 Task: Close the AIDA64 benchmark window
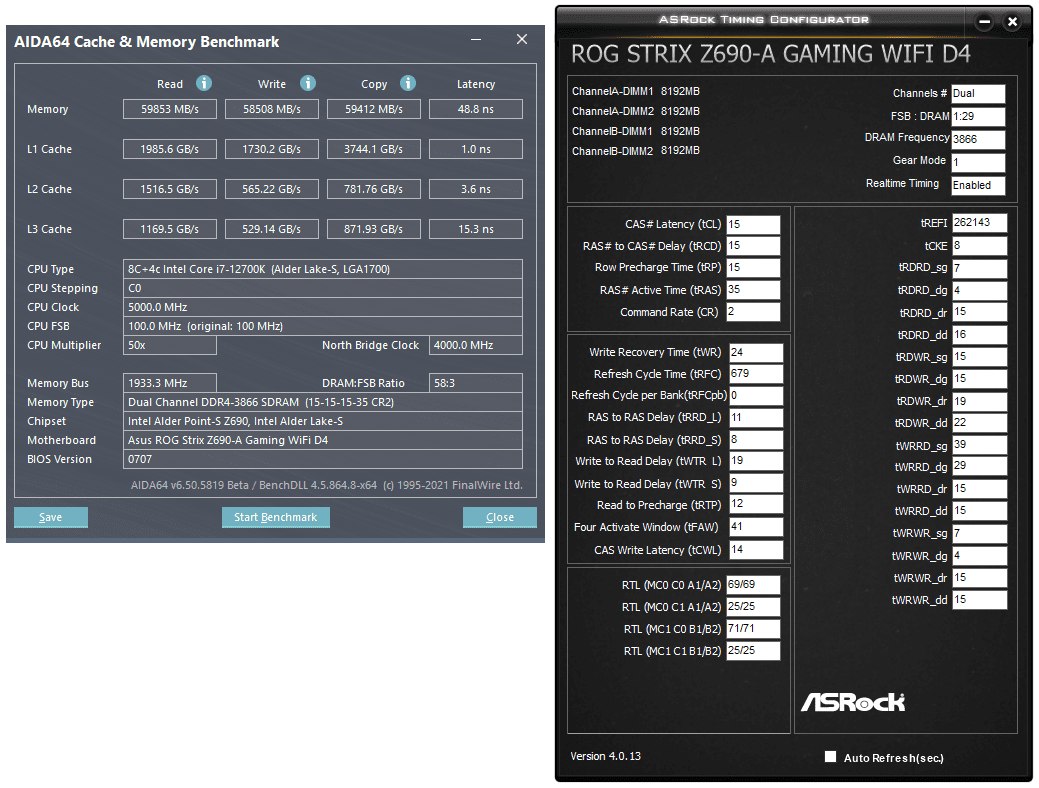point(522,40)
